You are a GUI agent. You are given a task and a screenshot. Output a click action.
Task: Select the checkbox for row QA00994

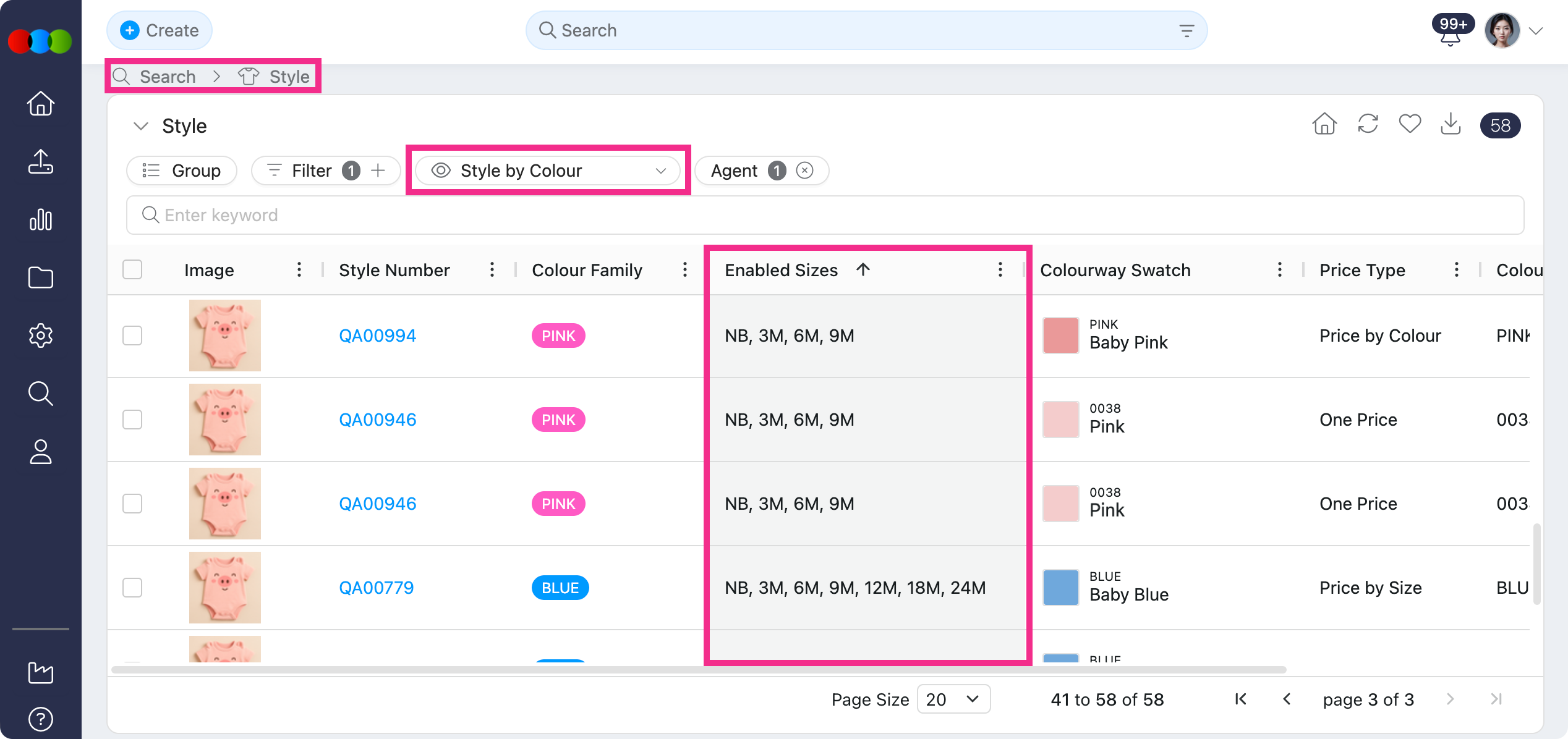tap(132, 336)
